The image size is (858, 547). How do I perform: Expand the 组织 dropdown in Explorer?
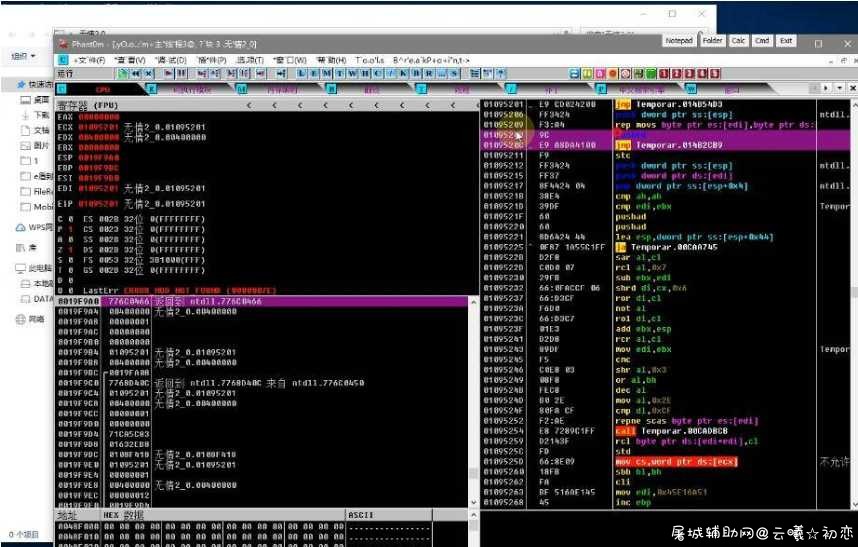pyautogui.click(x=24, y=56)
